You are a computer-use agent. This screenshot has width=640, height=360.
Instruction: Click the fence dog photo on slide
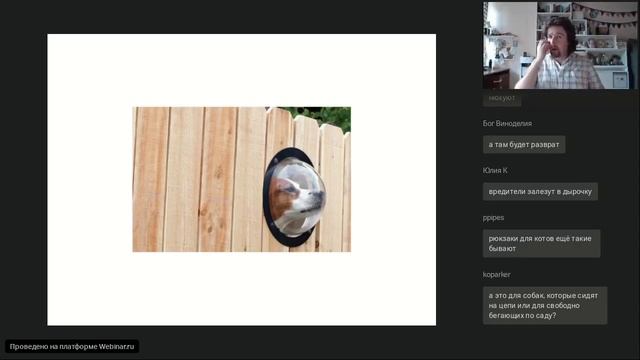(x=242, y=179)
